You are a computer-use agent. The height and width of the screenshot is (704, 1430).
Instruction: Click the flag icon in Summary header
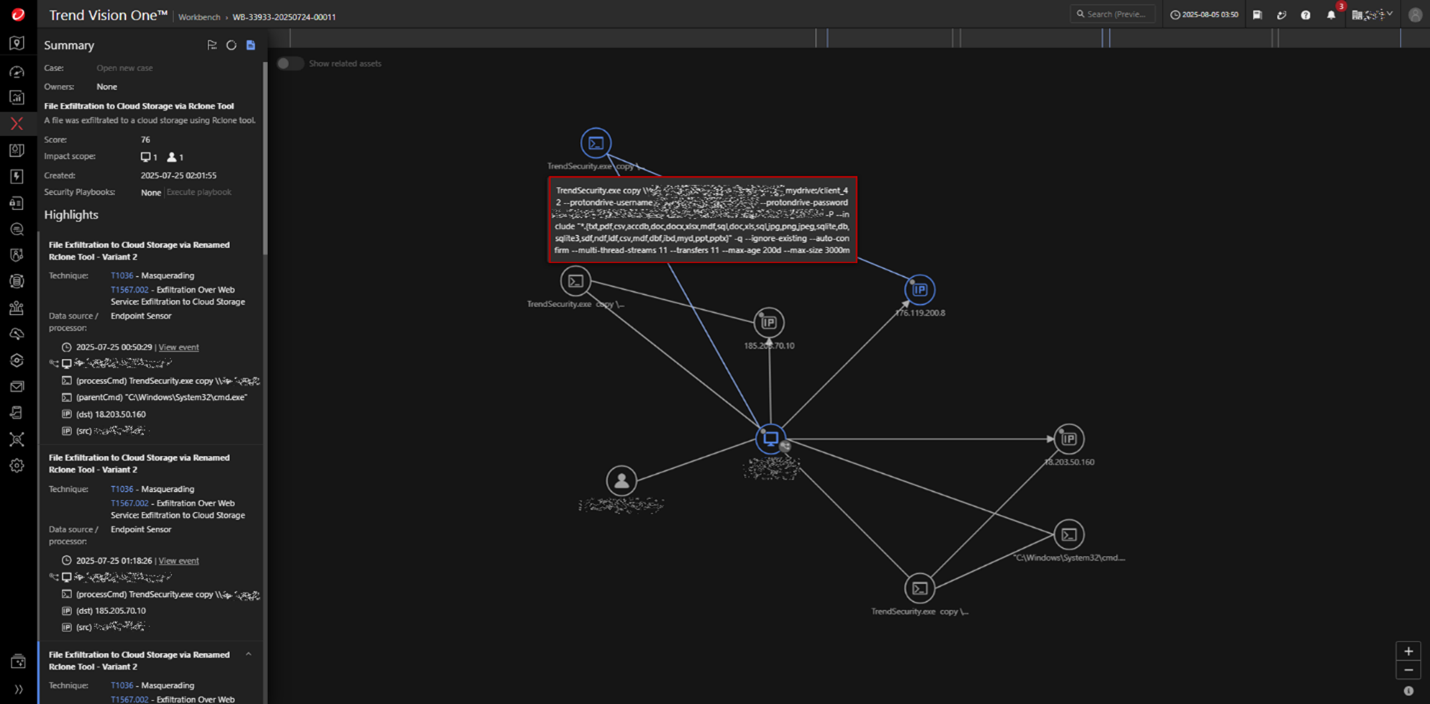212,45
